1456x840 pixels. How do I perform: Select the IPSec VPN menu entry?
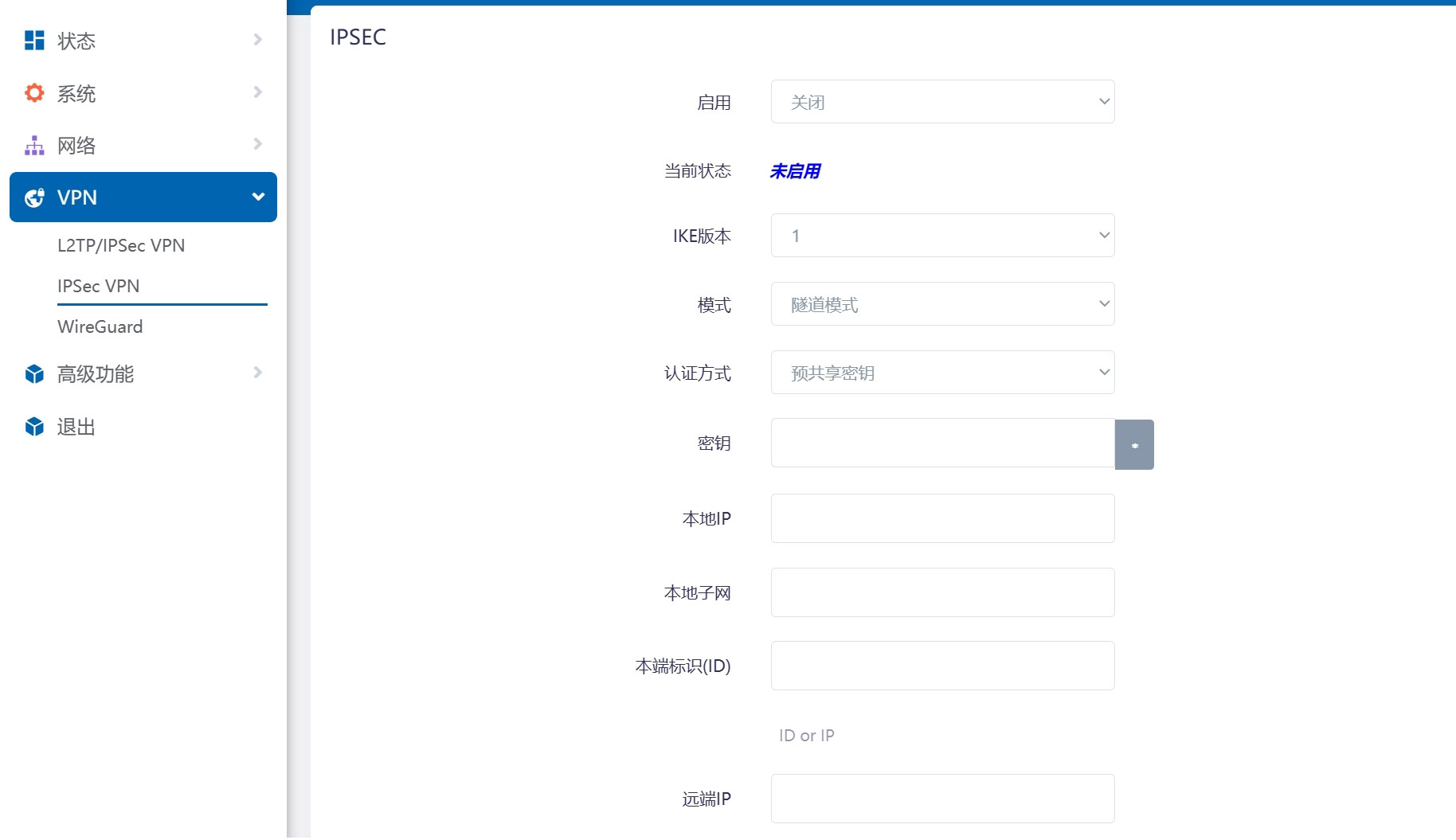tap(98, 286)
